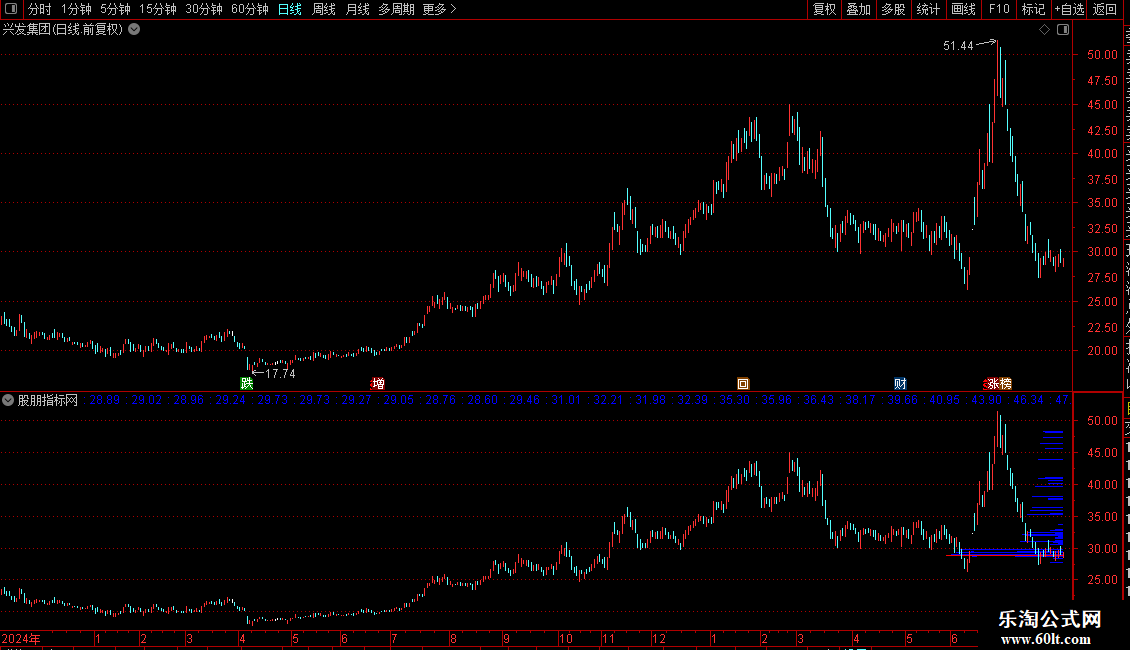Click the green 跌 marker
Image resolution: width=1130 pixels, height=650 pixels.
point(246,383)
